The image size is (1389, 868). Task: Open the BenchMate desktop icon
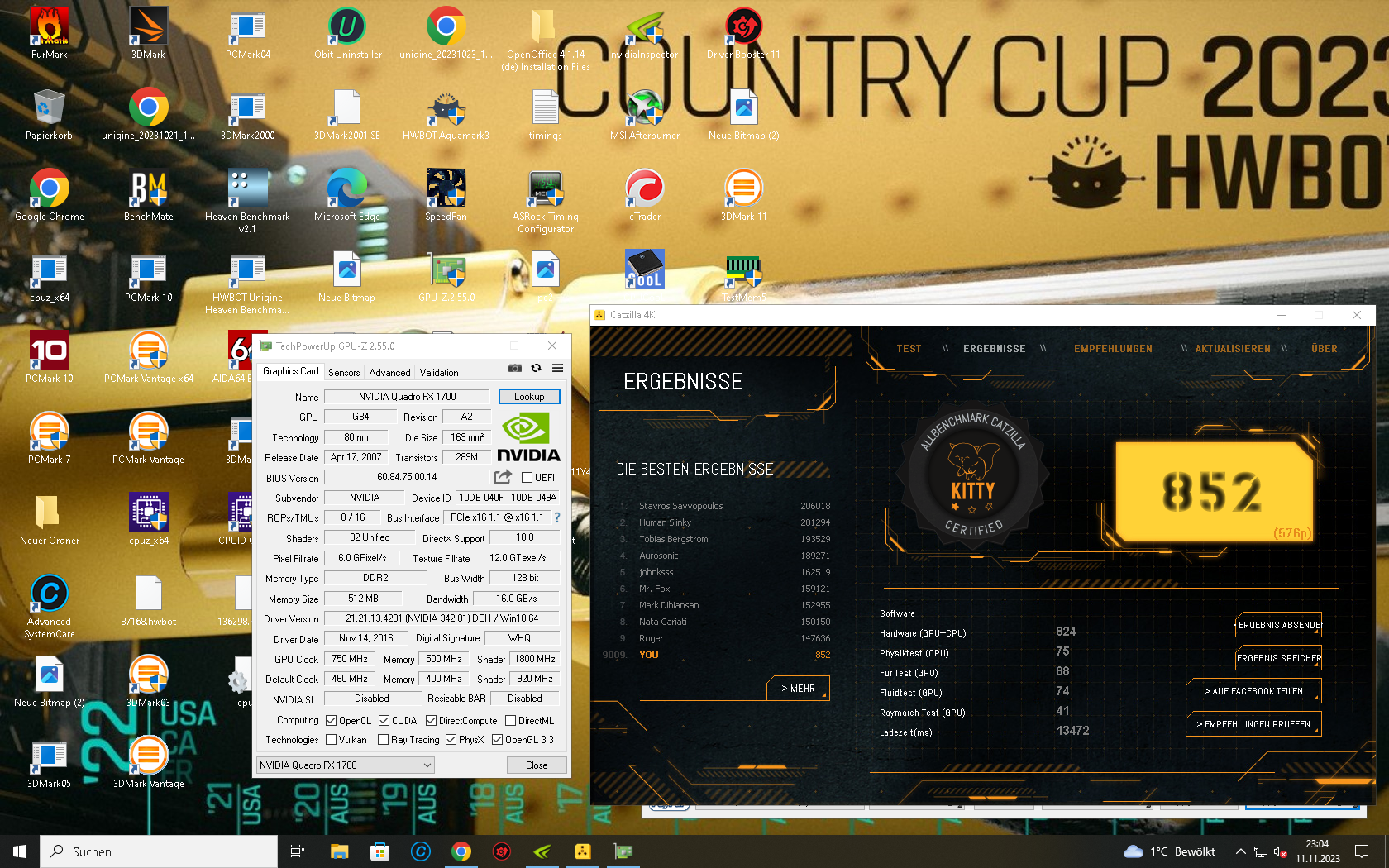tap(149, 195)
